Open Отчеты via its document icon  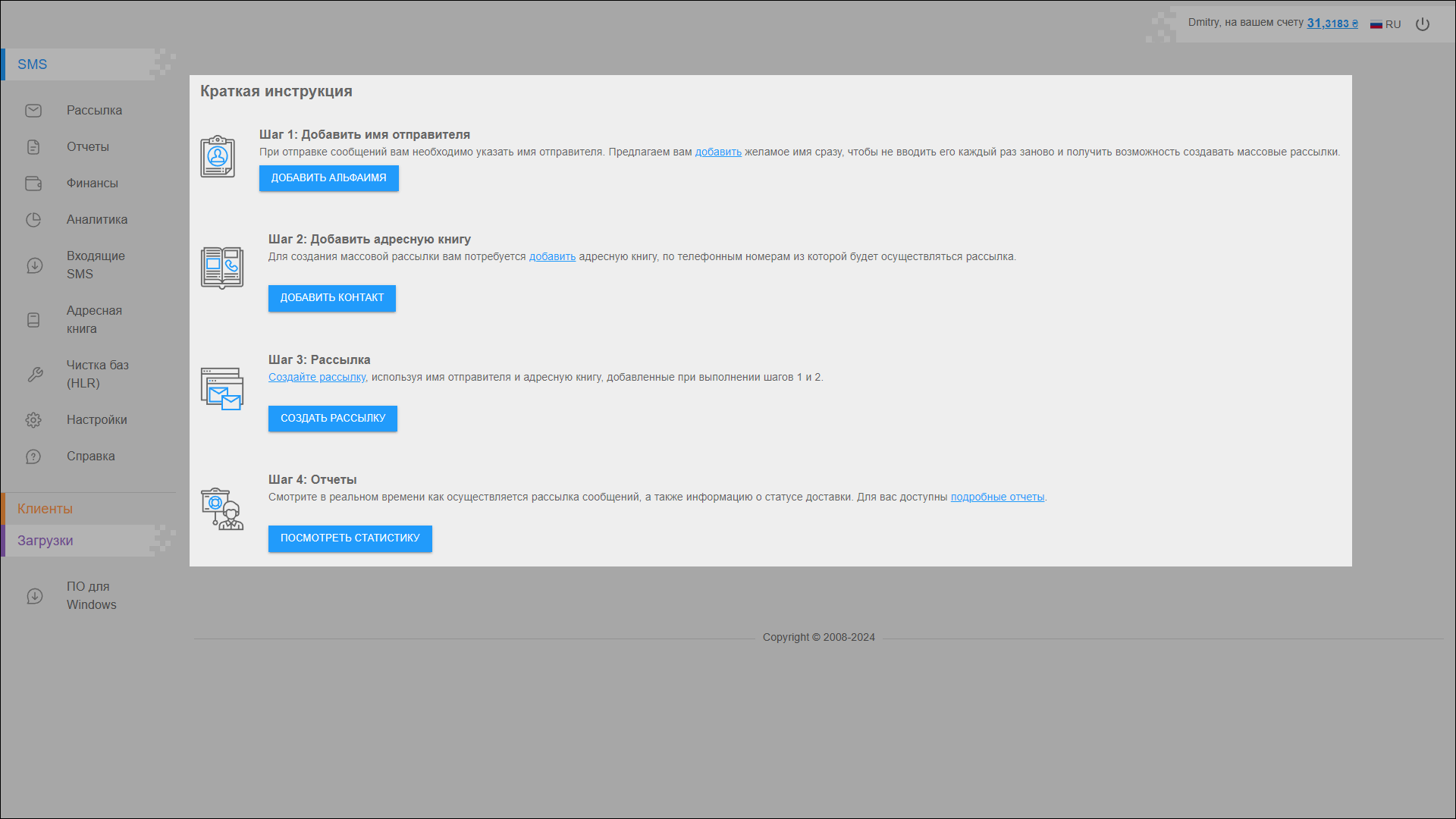point(33,147)
